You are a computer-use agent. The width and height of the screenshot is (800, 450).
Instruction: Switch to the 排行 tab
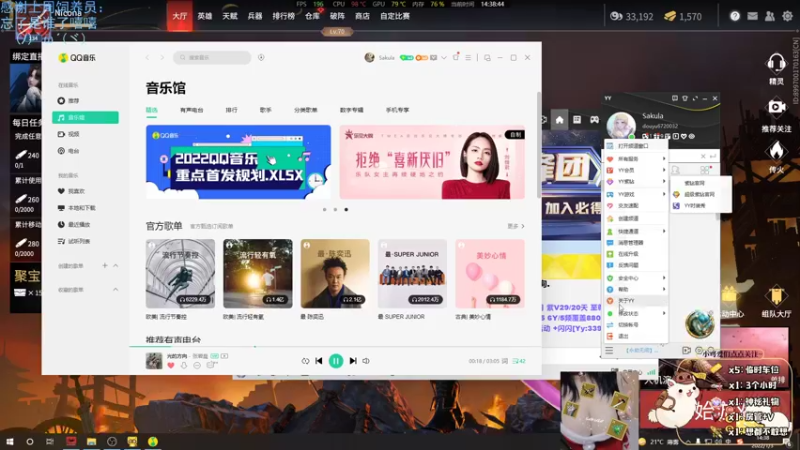[x=232, y=110]
